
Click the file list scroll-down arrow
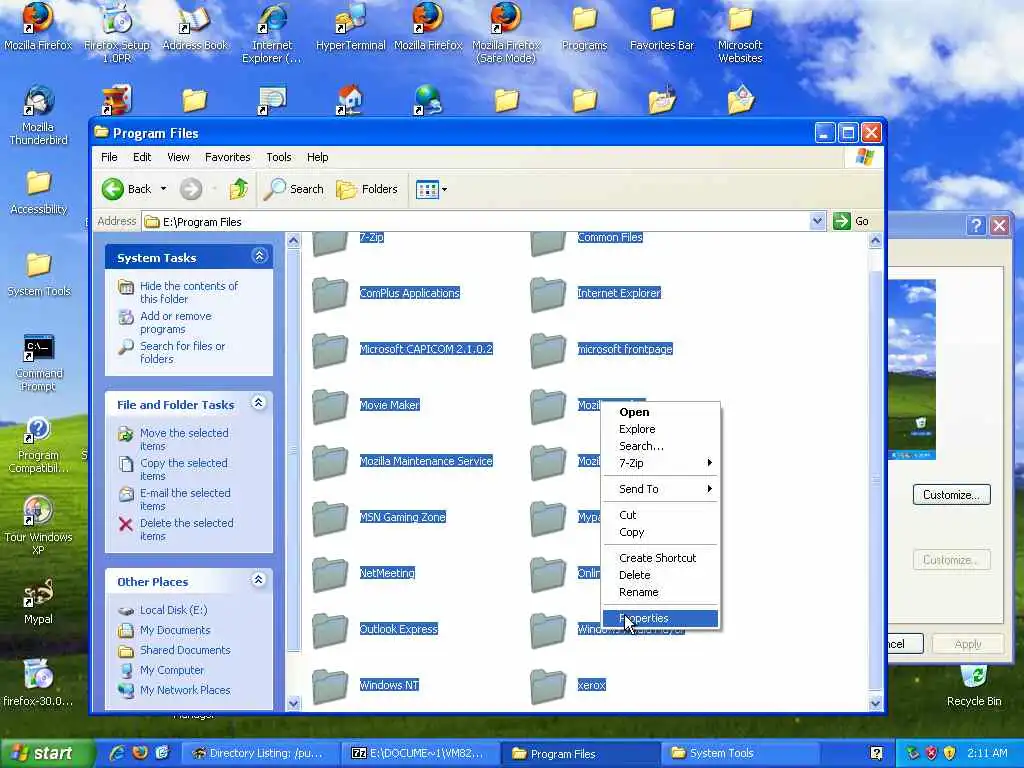[875, 703]
